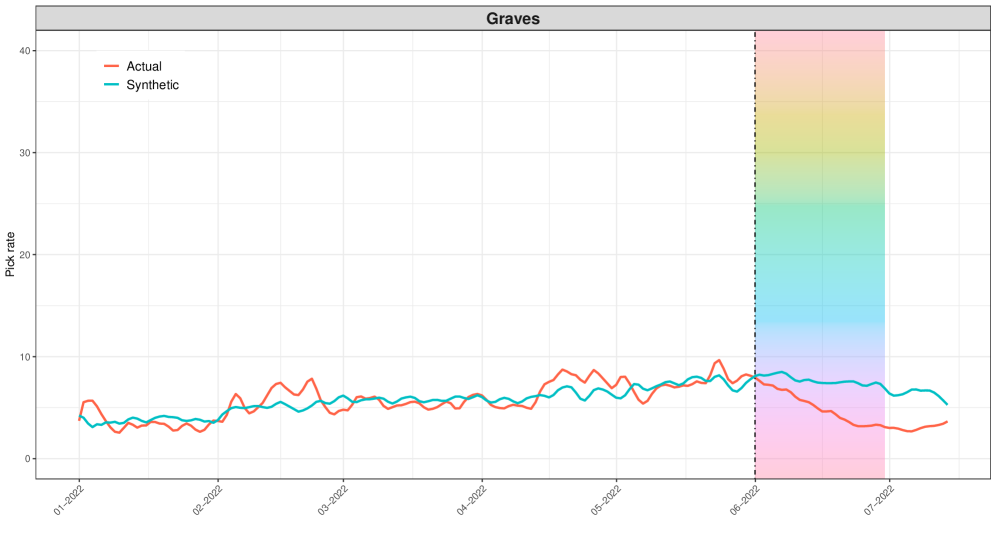Screen dimensions: 997x537
Task: Click the x-axis label 02-2022
Action: click(x=207, y=500)
